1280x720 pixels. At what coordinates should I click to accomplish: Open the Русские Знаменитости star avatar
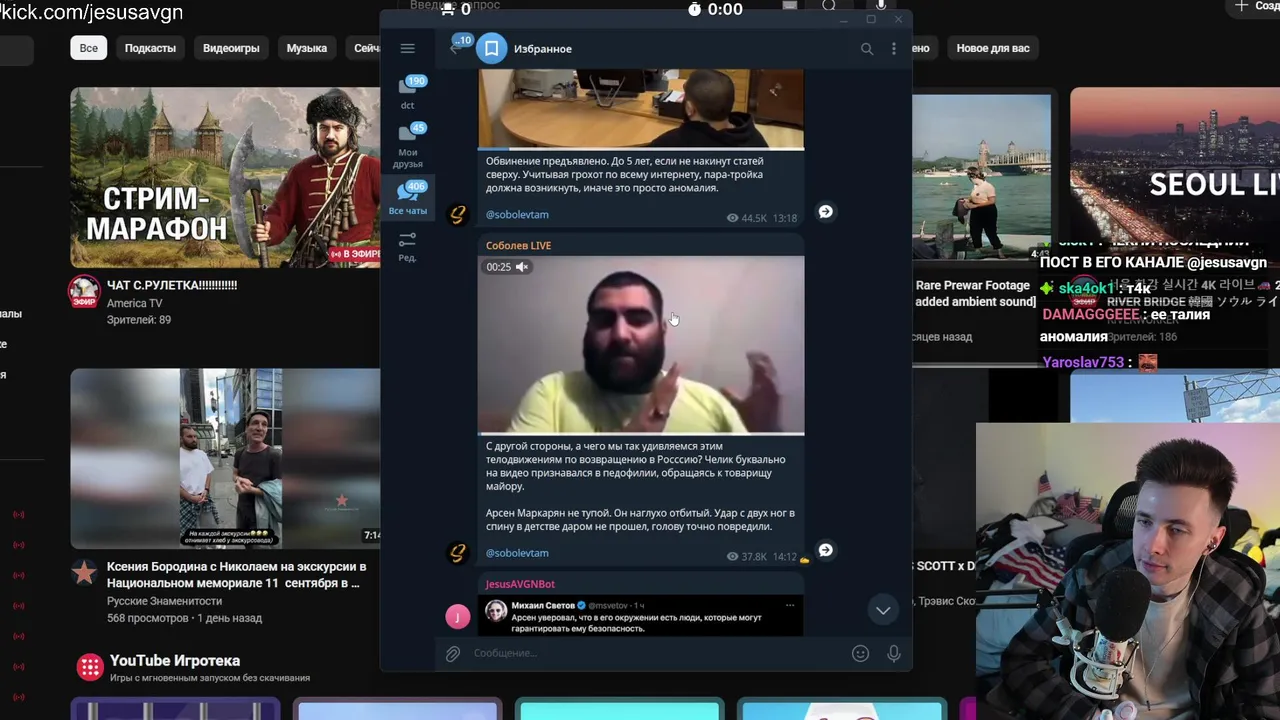[84, 573]
